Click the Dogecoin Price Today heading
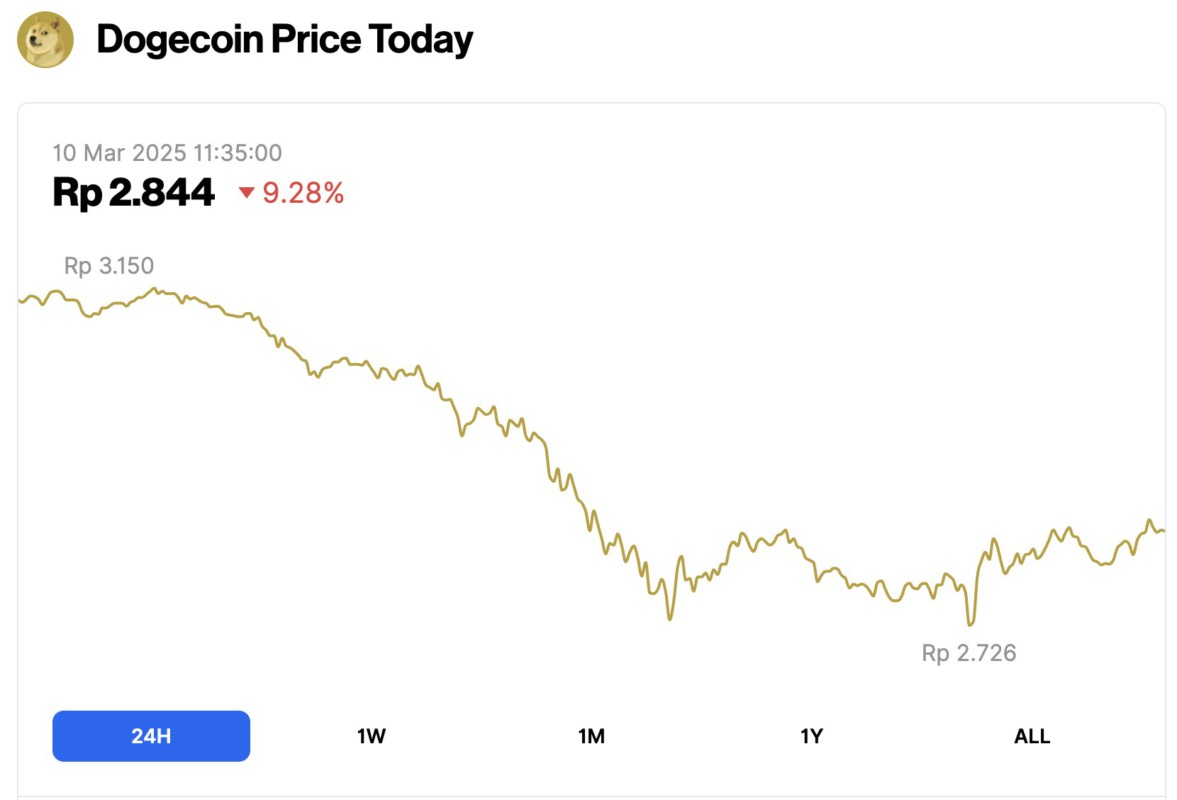Screen dimensions: 1177x800 (x=284, y=40)
